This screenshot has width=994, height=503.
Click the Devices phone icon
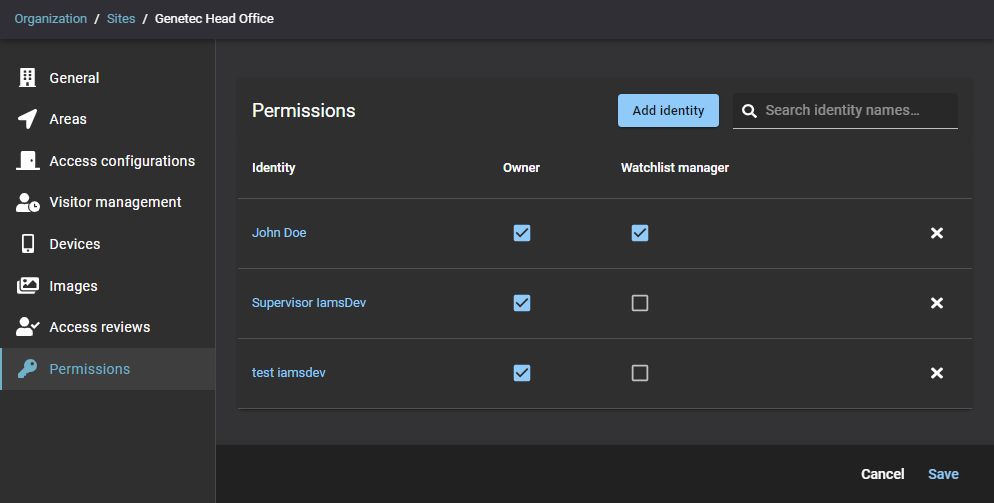[28, 244]
